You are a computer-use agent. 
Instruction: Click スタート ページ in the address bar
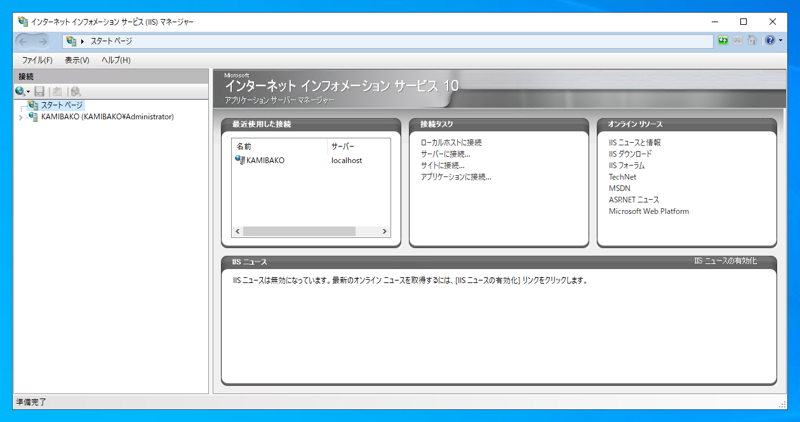point(111,41)
